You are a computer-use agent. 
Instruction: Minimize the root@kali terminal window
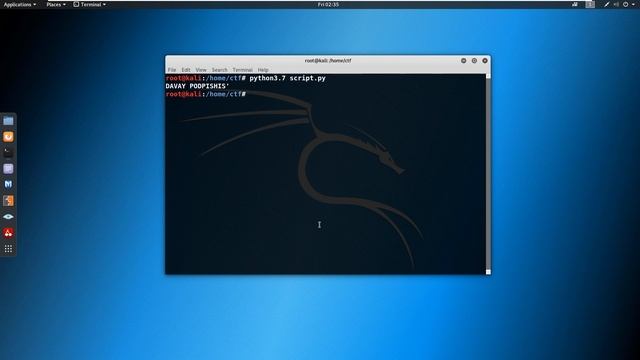click(463, 60)
